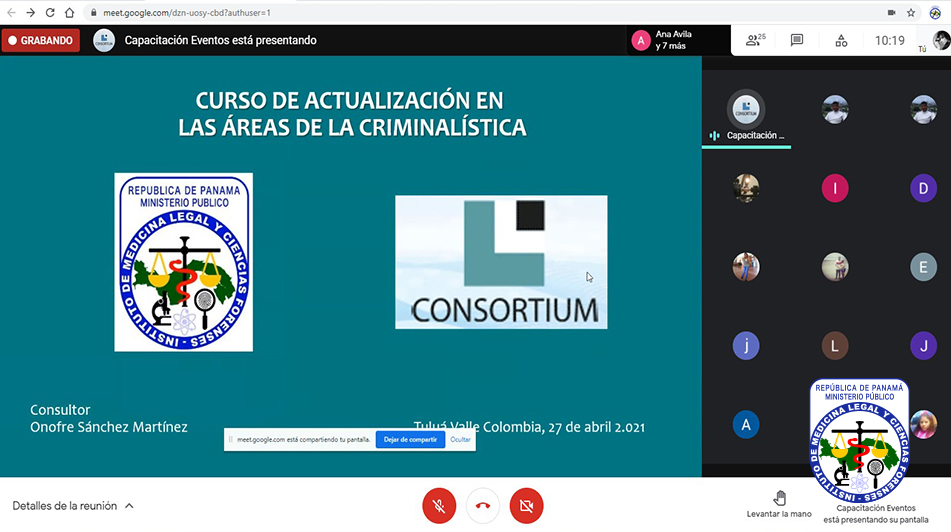
Task: Select the participant with lowercase j initial
Action: (746, 346)
